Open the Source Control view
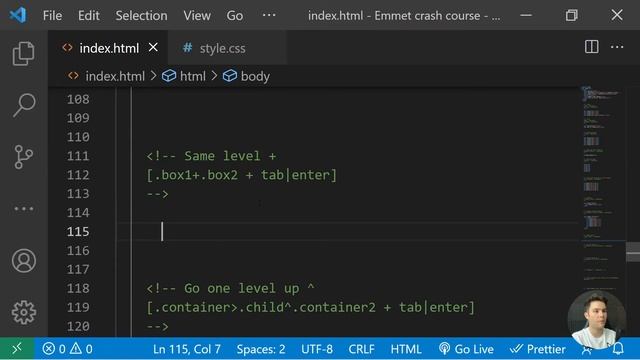This screenshot has height=360, width=640. pyautogui.click(x=24, y=157)
